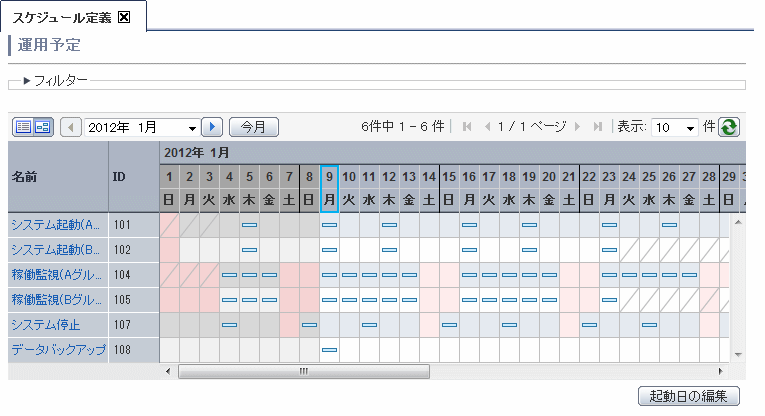Click the 今月 button
Image resolution: width=765 pixels, height=416 pixels.
click(254, 127)
